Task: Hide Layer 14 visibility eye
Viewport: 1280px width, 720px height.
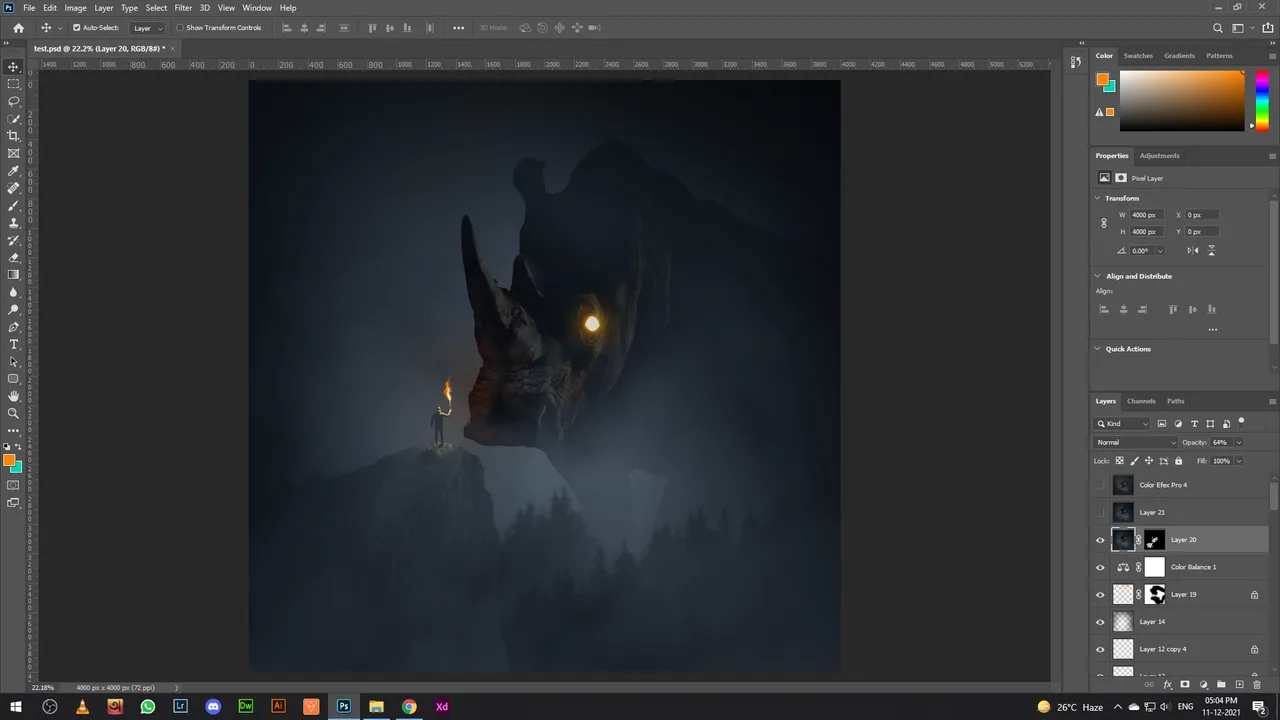Action: [1101, 622]
